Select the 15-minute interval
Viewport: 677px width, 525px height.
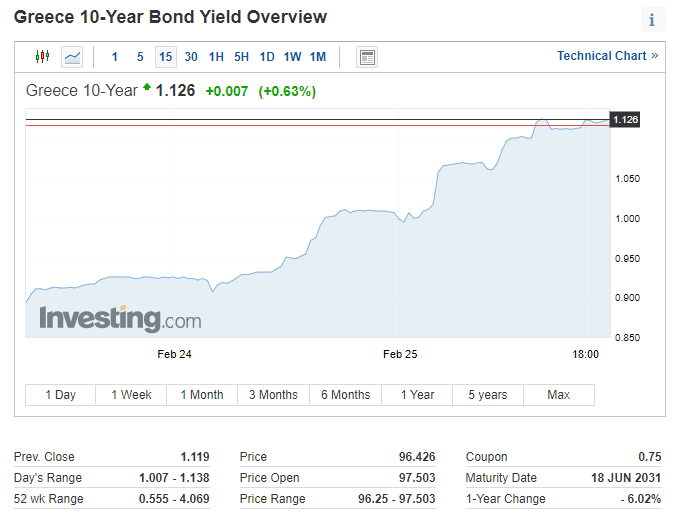click(x=165, y=57)
